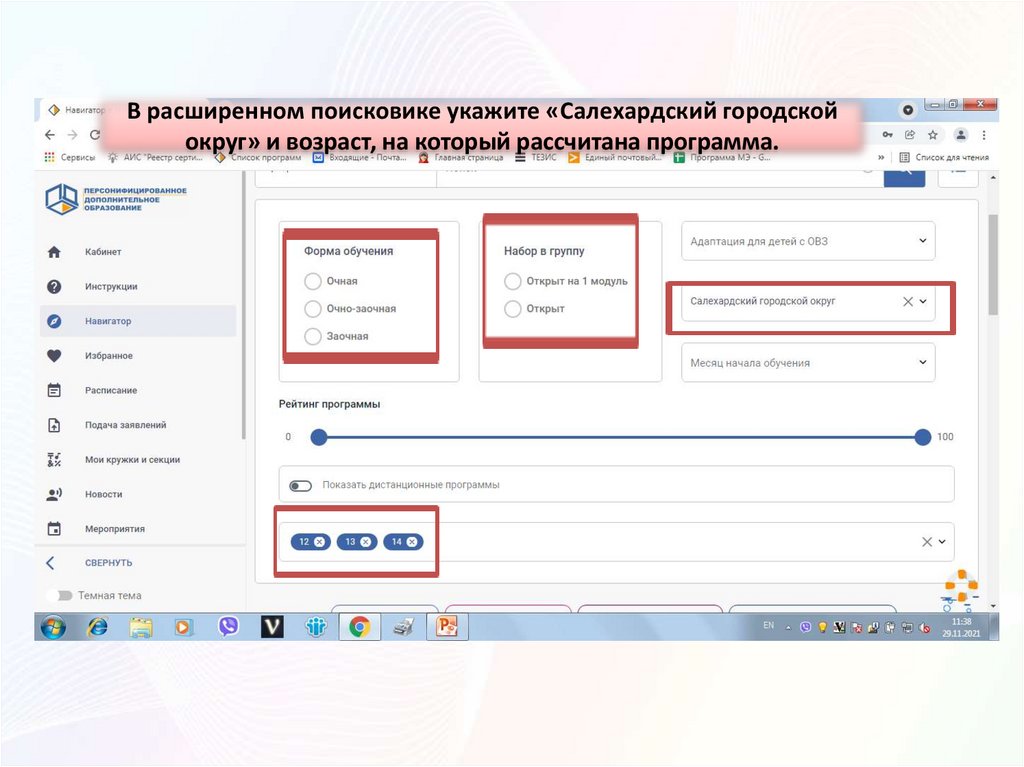The width and height of the screenshot is (1024, 767).
Task: Open Windows Start button
Action: 54,627
